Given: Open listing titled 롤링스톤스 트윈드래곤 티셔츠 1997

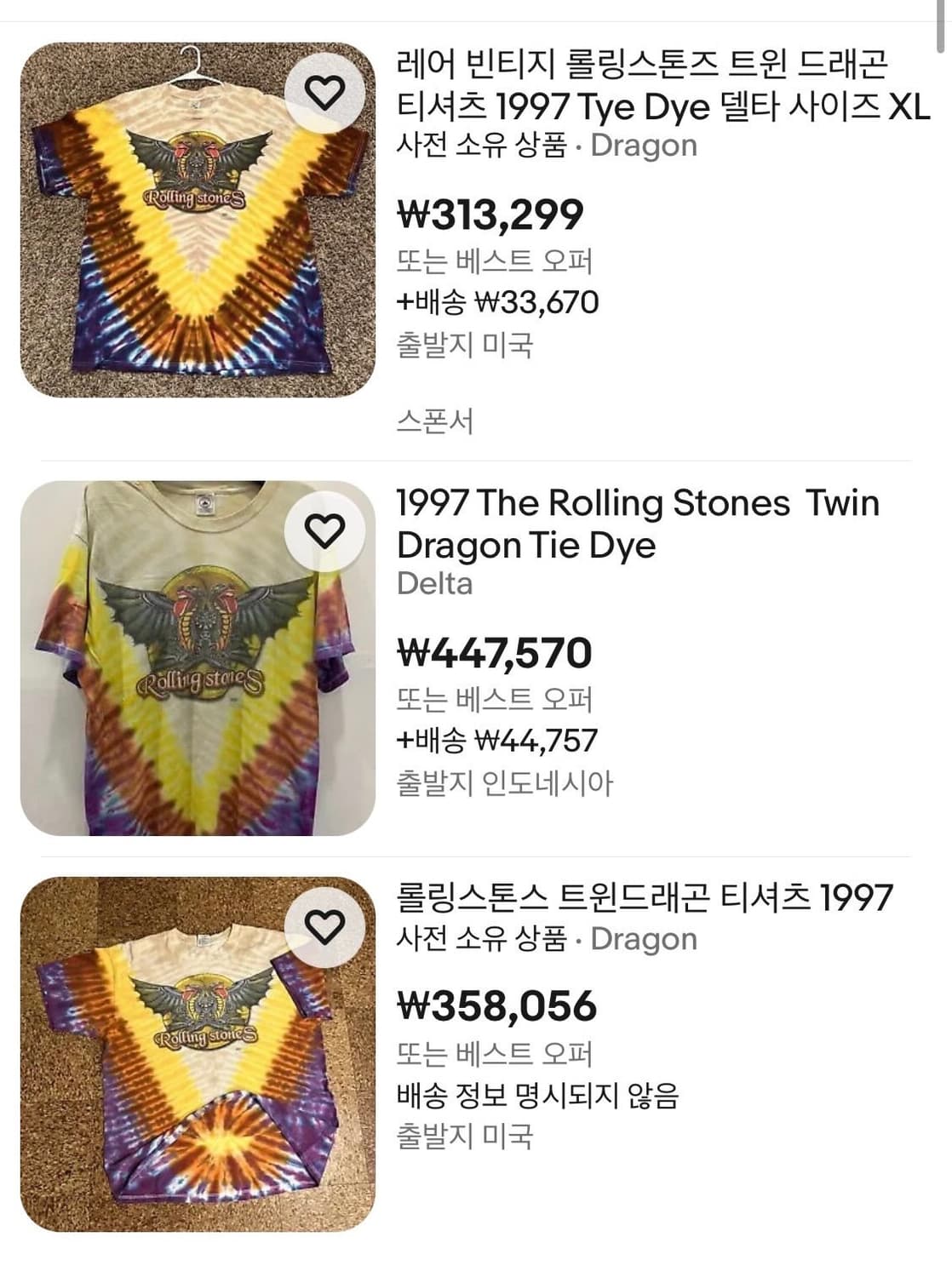Looking at the screenshot, I should pyautogui.click(x=645, y=897).
